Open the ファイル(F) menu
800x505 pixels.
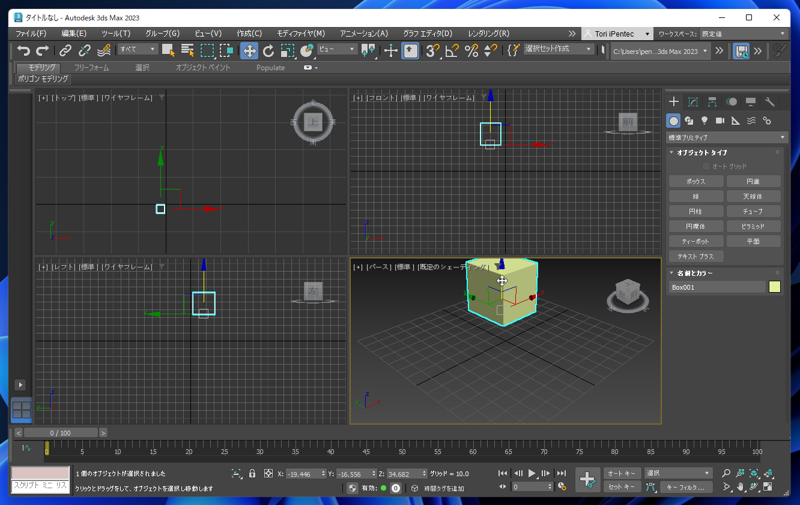pos(31,33)
